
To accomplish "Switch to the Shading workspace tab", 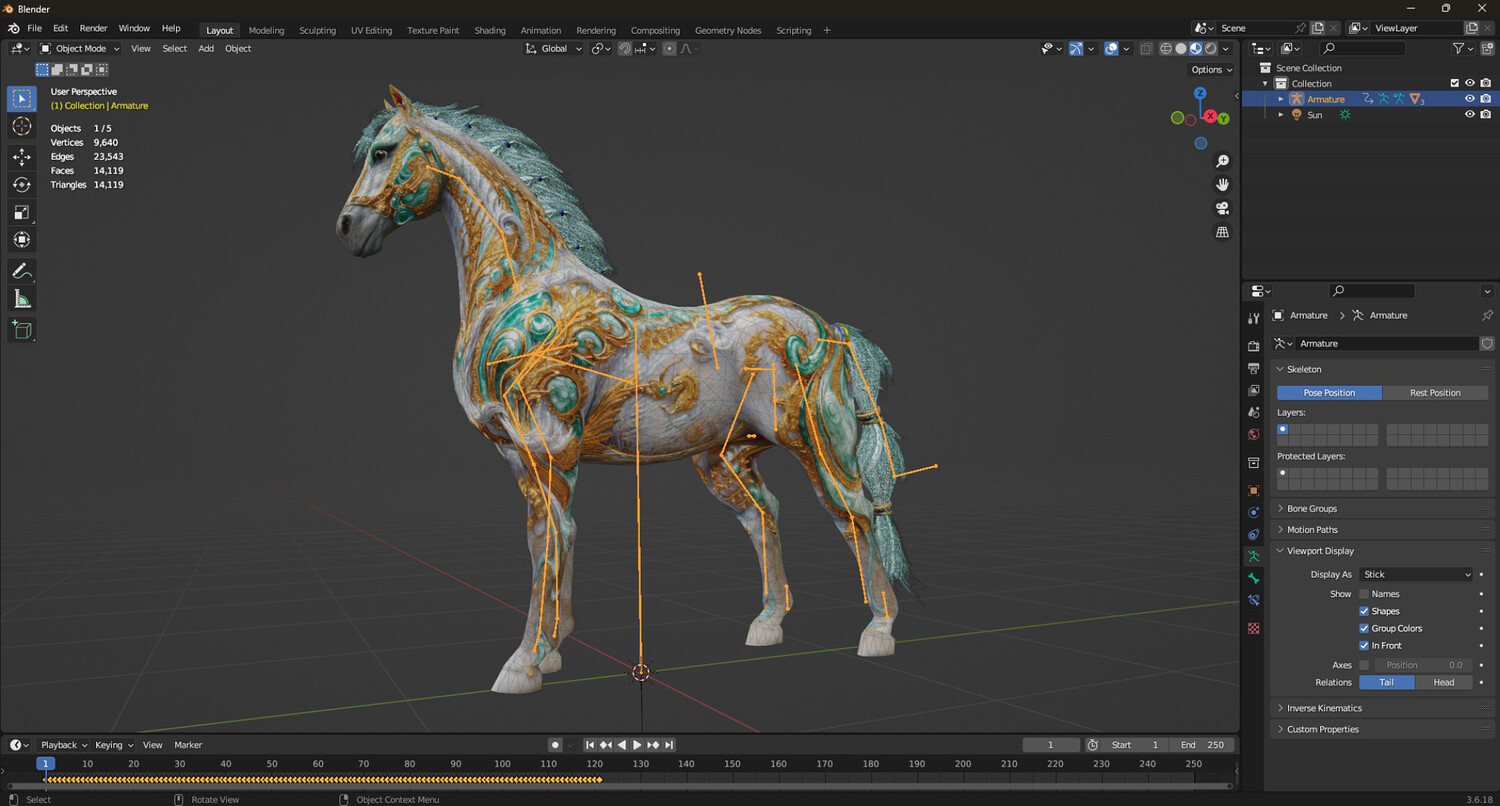I will coord(490,30).
